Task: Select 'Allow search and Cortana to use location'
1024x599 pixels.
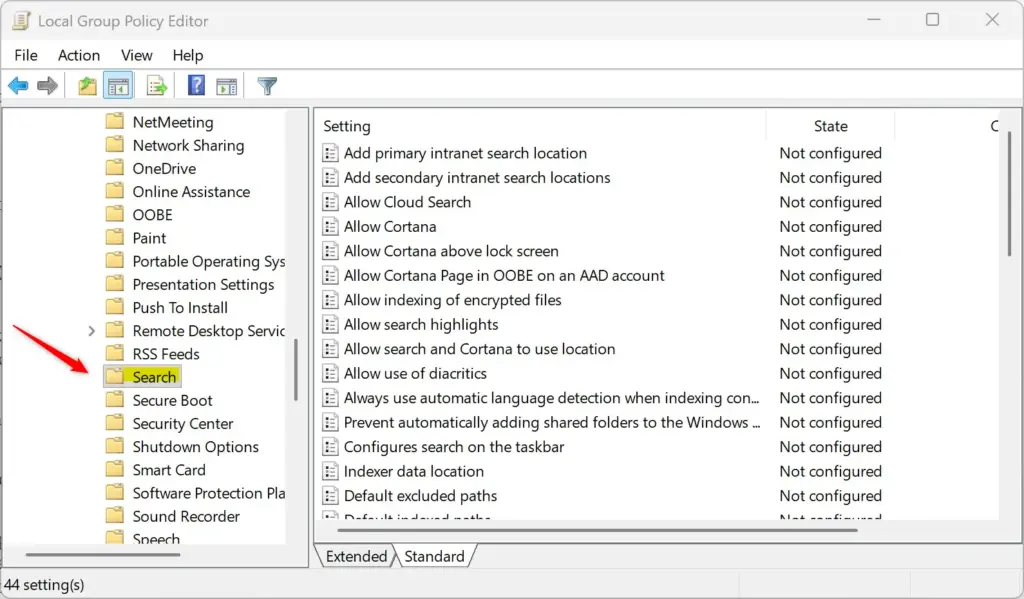Action: pyautogui.click(x=479, y=349)
